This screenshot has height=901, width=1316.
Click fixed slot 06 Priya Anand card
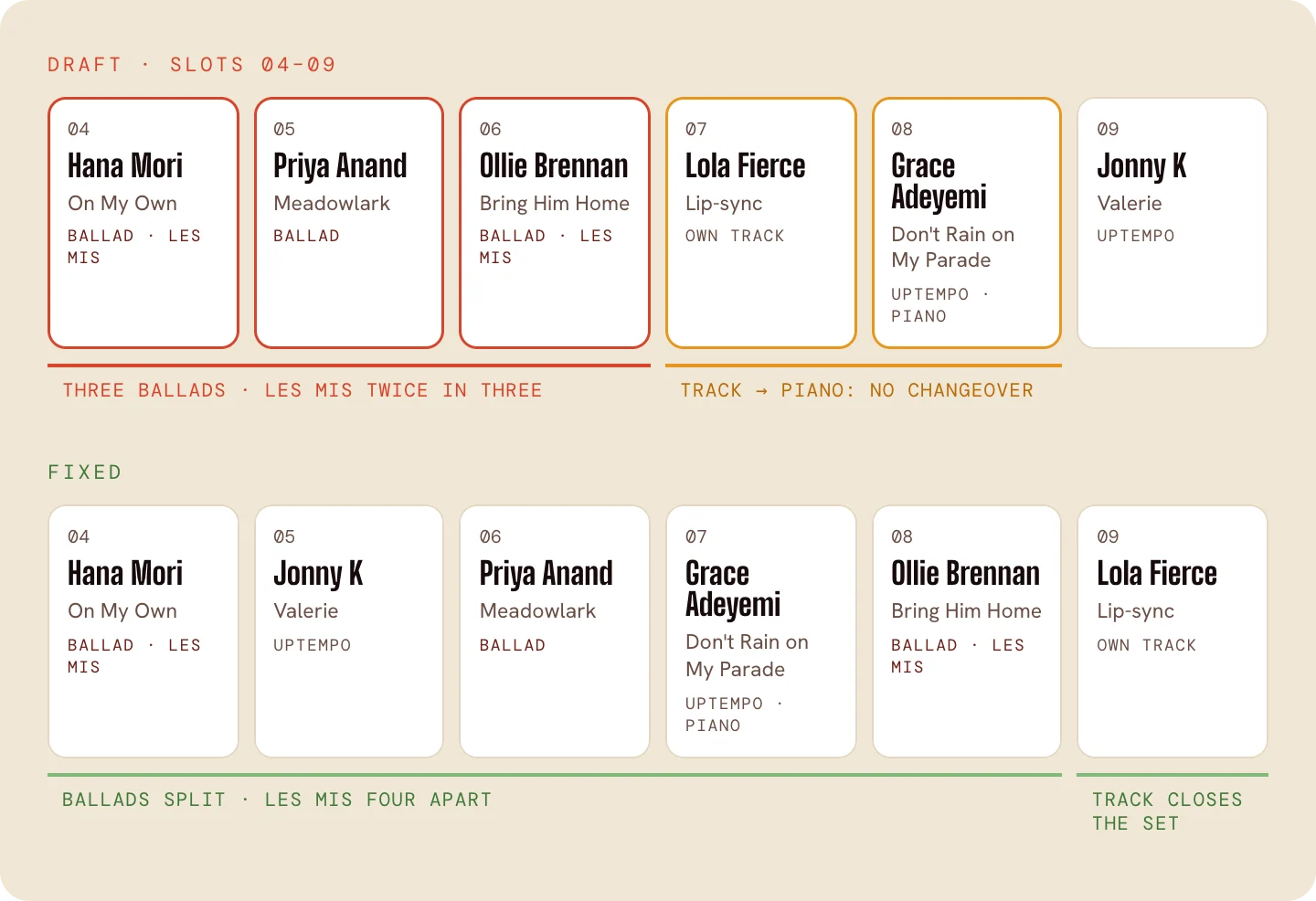[x=555, y=631]
